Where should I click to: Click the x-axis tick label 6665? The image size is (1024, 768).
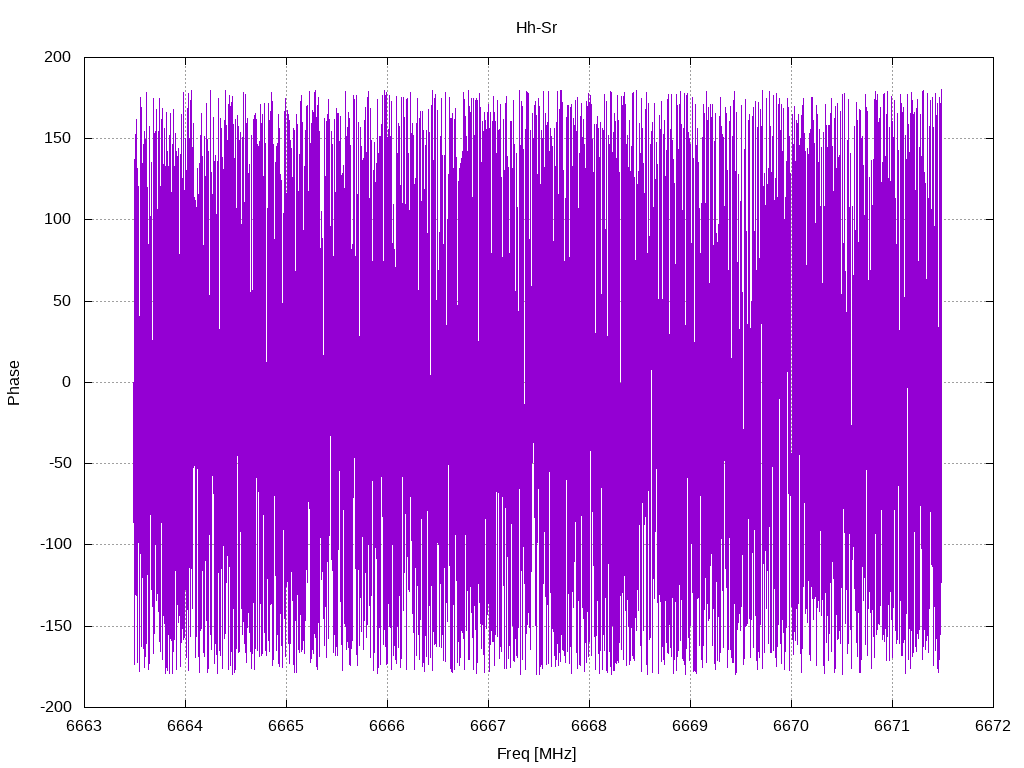(287, 726)
